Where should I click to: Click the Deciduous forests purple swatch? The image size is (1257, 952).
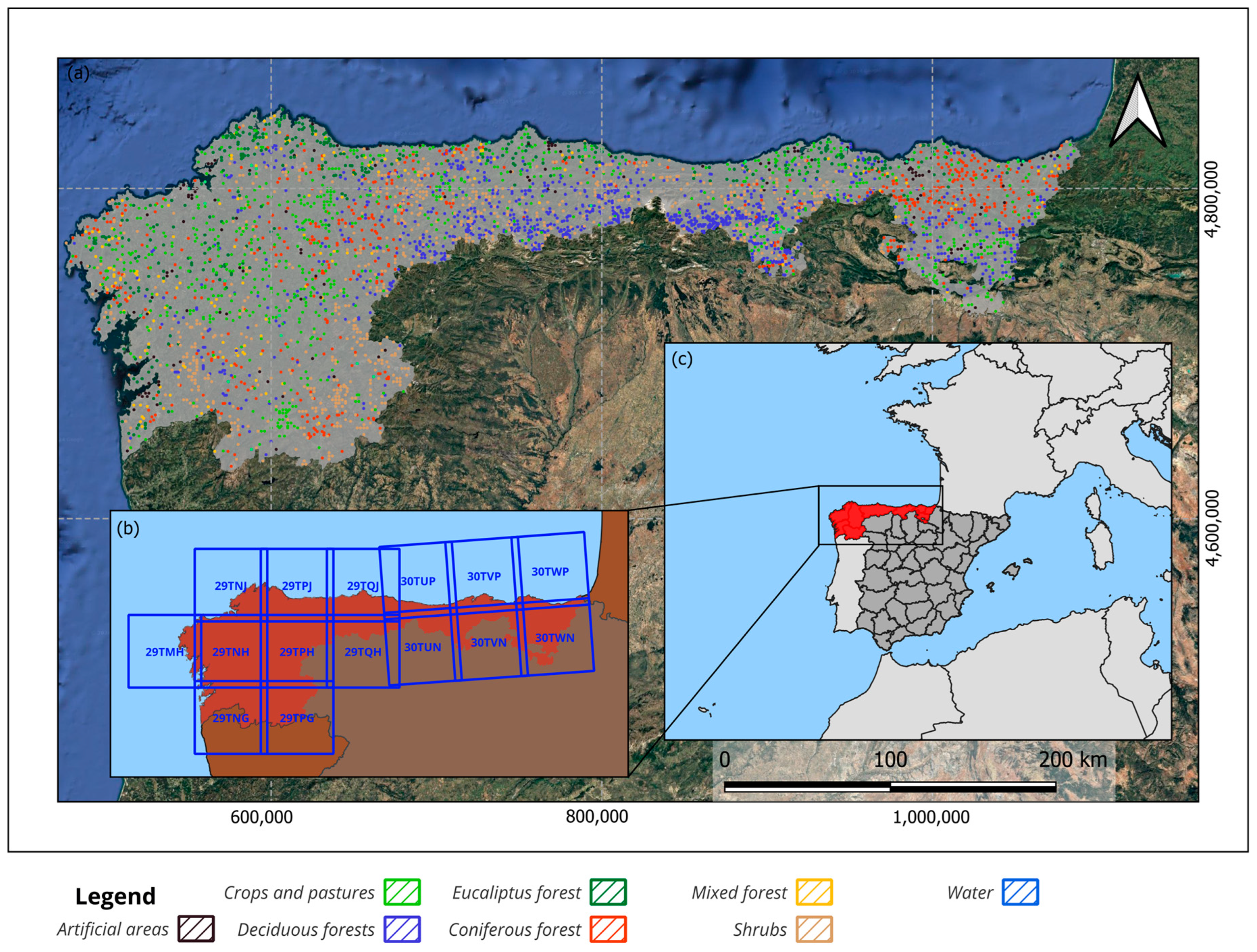click(x=402, y=929)
